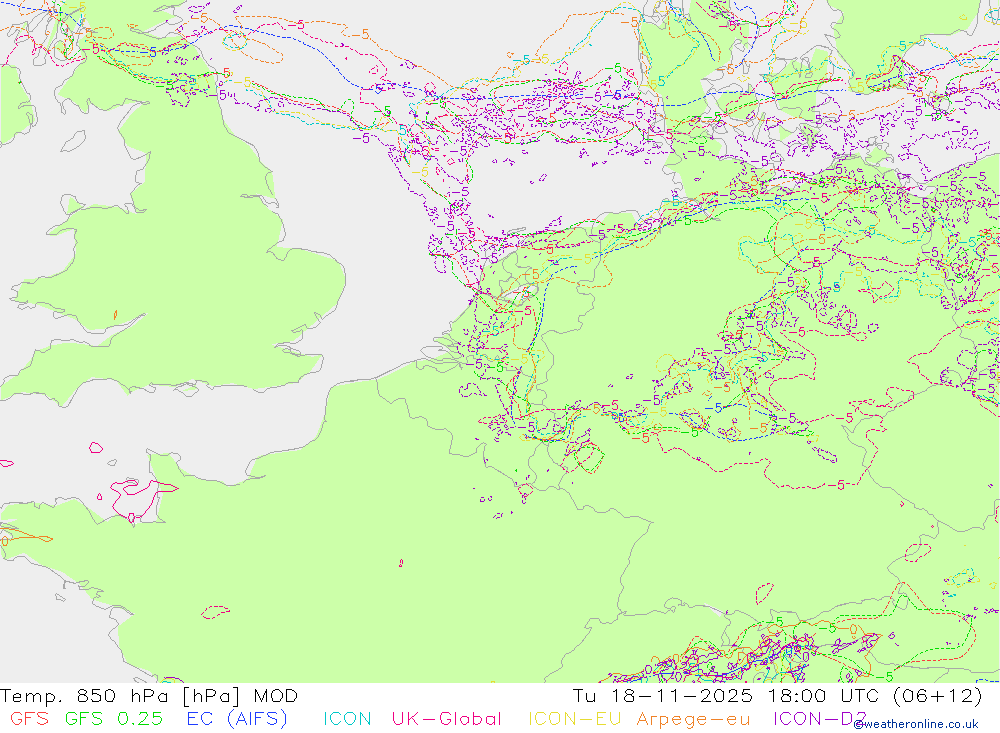This screenshot has height=733, width=1000.
Task: Click the UK-Global legend label
Action: (x=446, y=719)
